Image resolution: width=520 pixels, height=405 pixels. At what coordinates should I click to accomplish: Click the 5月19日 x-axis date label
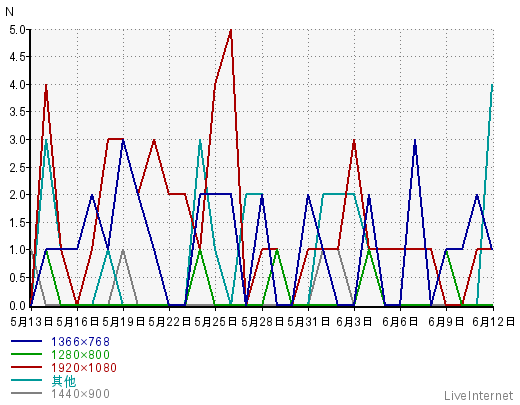point(123,322)
